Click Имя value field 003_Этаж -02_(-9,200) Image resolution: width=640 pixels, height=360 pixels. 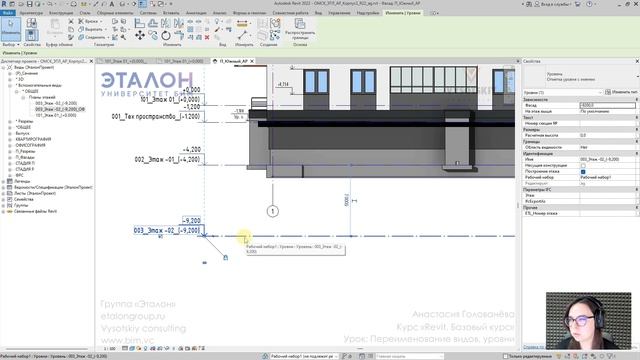coord(607,160)
